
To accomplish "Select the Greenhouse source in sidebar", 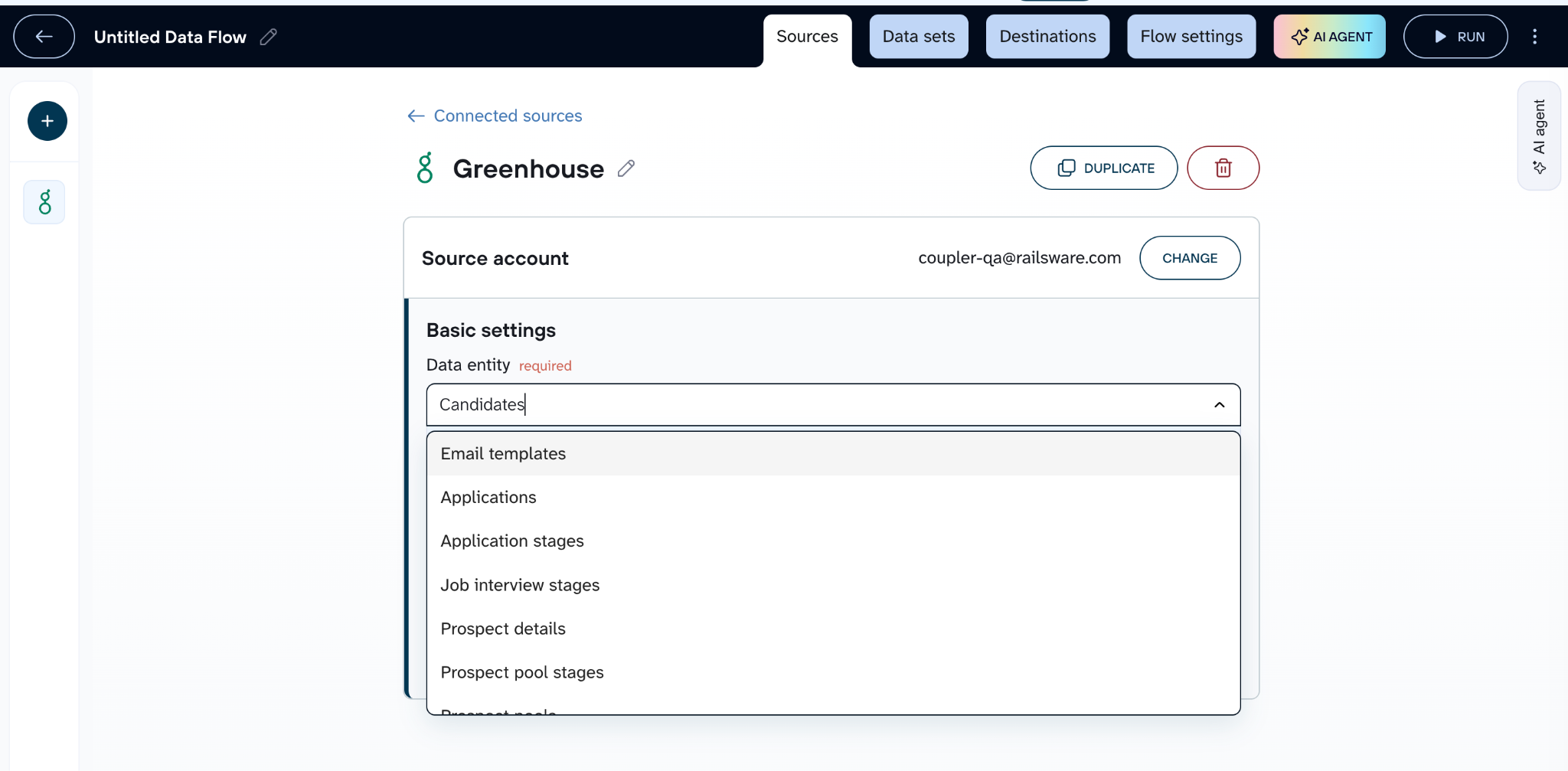I will [x=44, y=202].
